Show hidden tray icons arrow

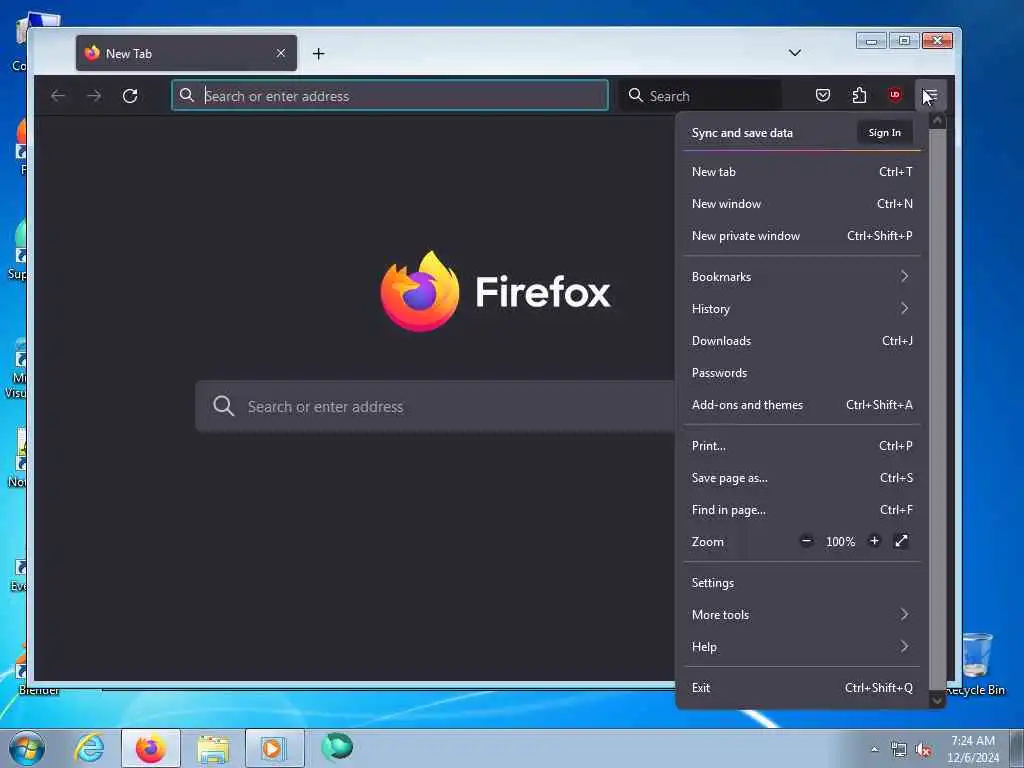(x=874, y=750)
